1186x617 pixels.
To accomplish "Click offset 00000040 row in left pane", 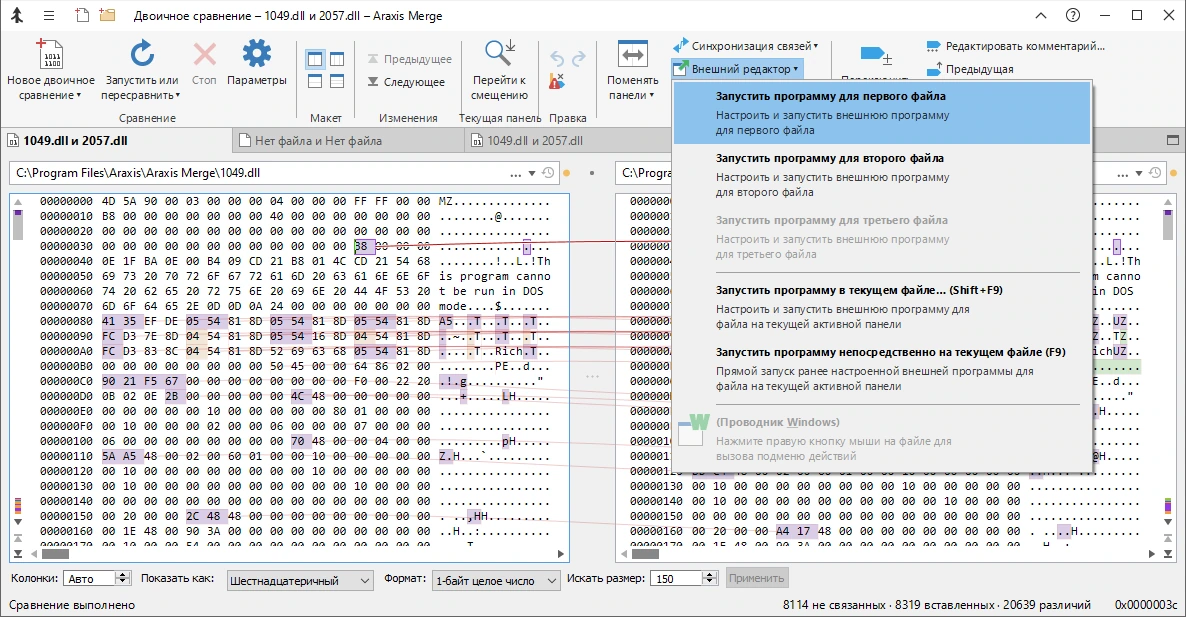I will [295, 262].
